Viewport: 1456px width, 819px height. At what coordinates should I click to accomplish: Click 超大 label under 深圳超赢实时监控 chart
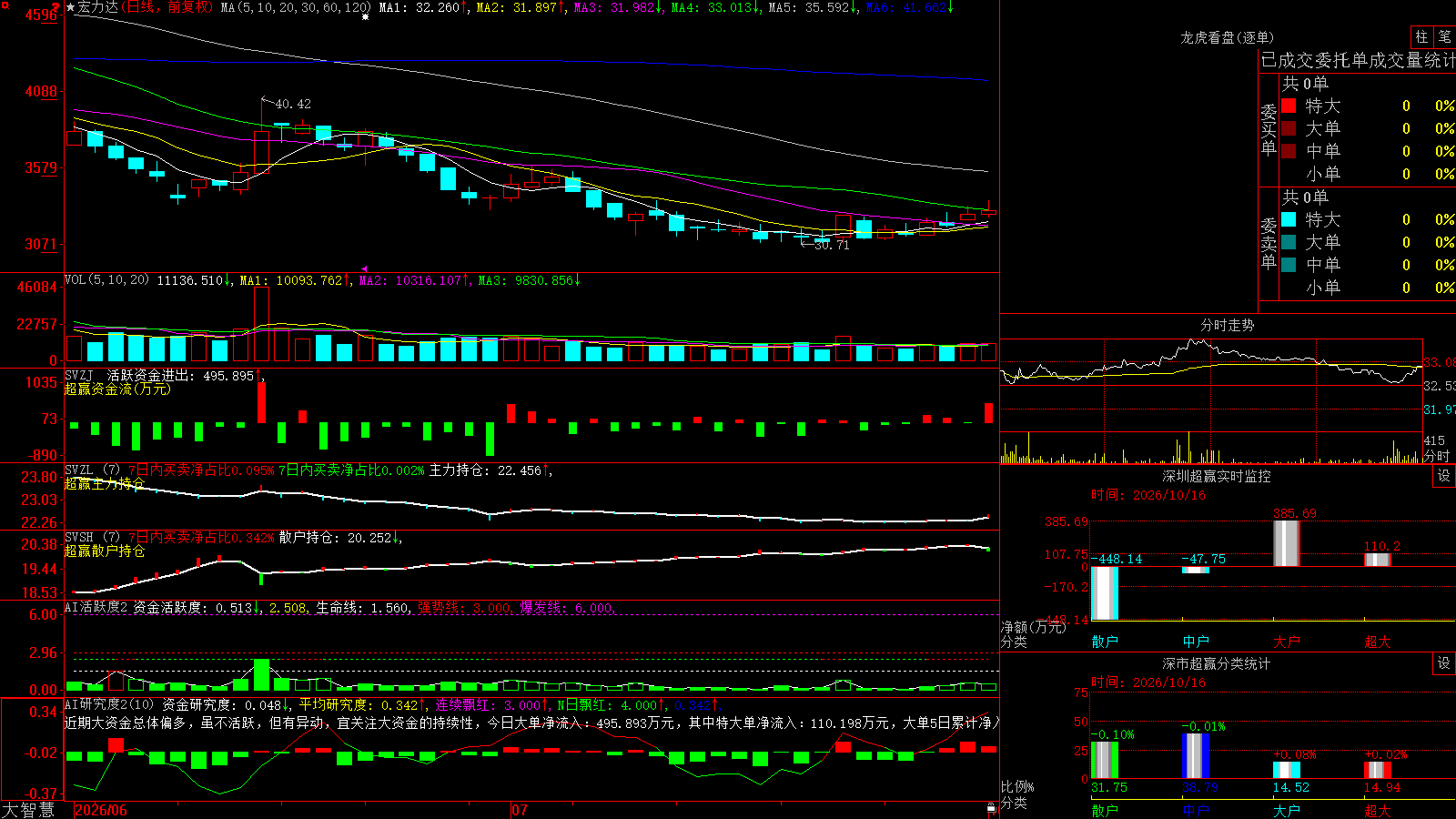tap(1377, 642)
